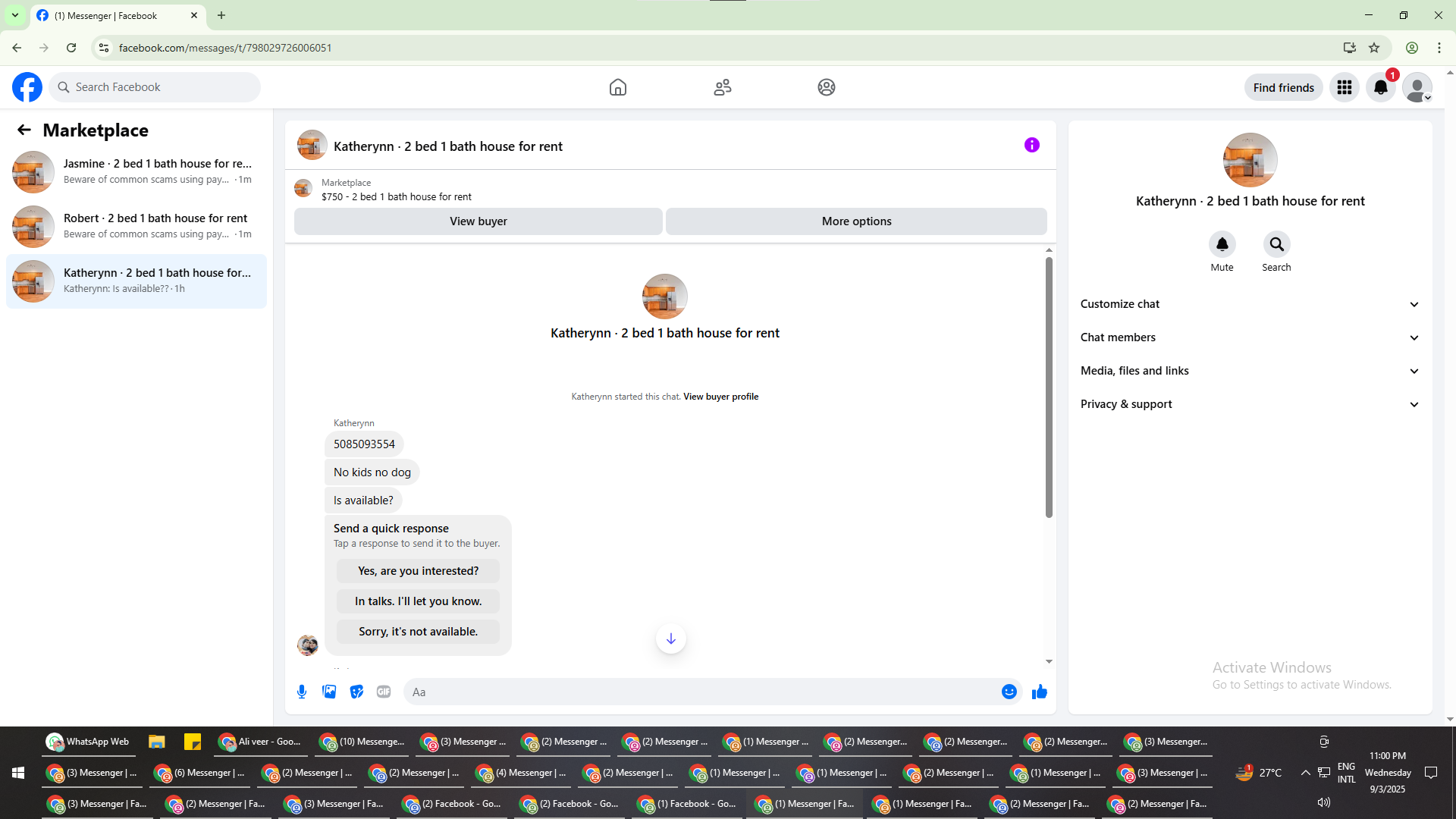
Task: Send quick reply 'Yes, are you interested?'
Action: pos(419,571)
